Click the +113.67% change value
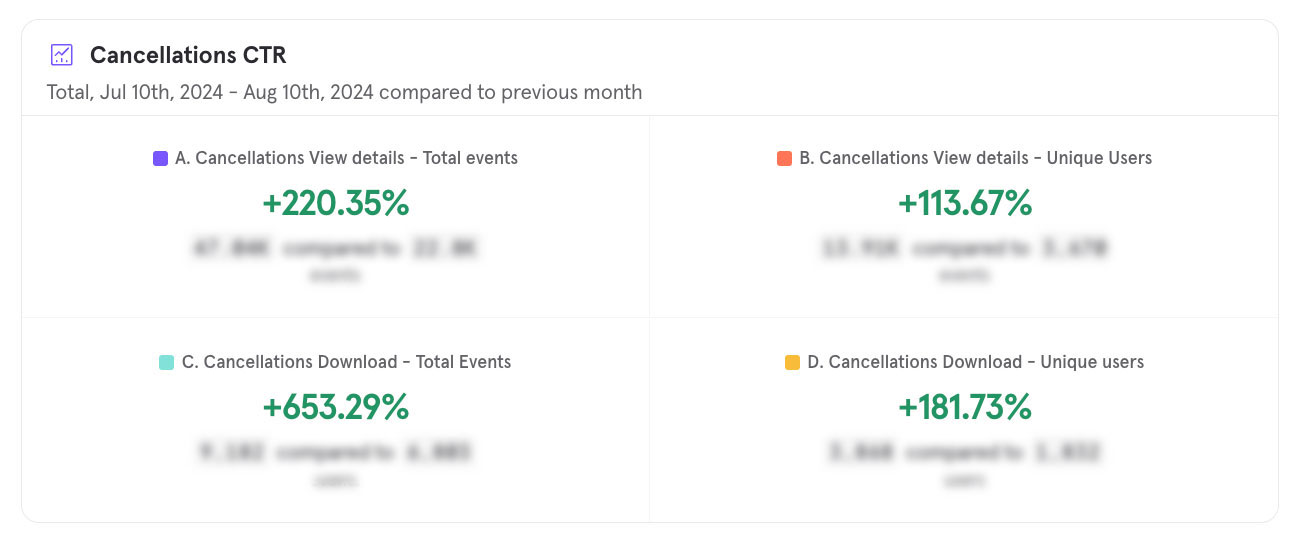1302x542 pixels. pos(964,204)
